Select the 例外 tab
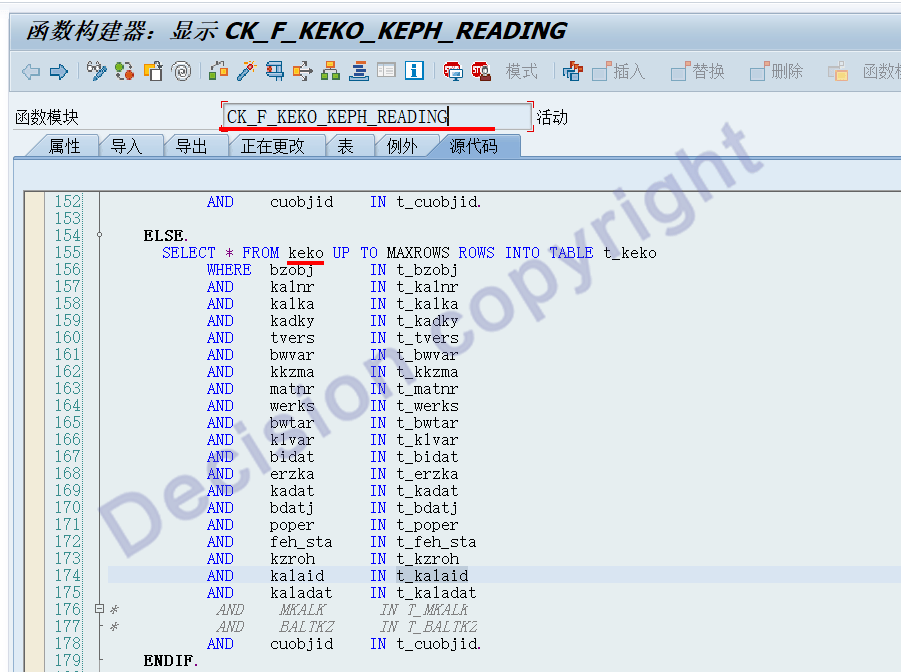This screenshot has width=901, height=672. click(x=401, y=146)
